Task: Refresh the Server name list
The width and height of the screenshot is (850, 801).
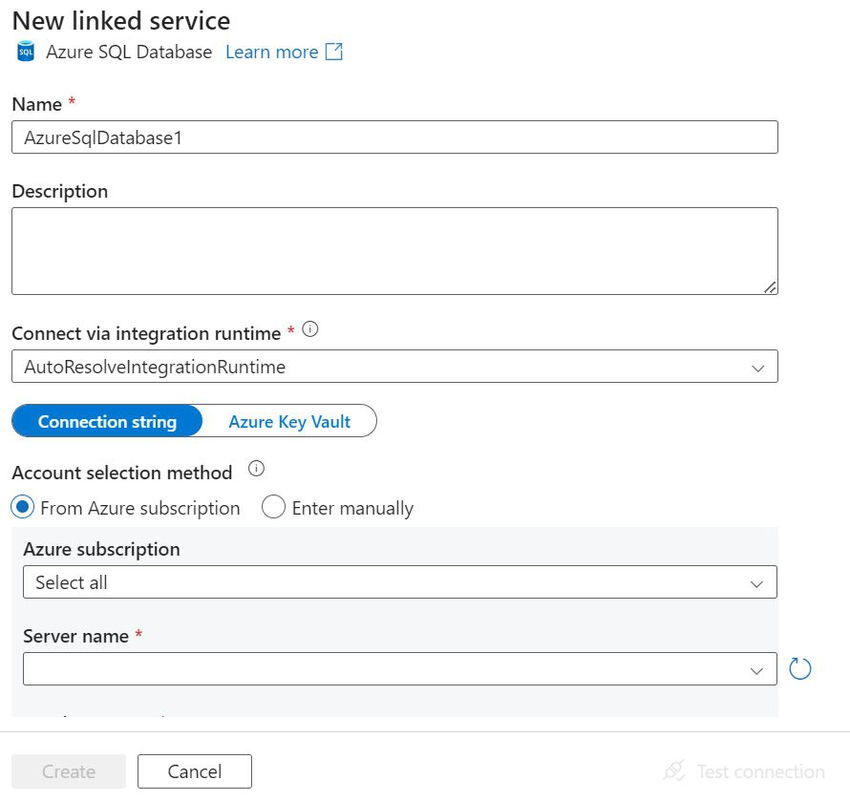Action: pos(800,669)
